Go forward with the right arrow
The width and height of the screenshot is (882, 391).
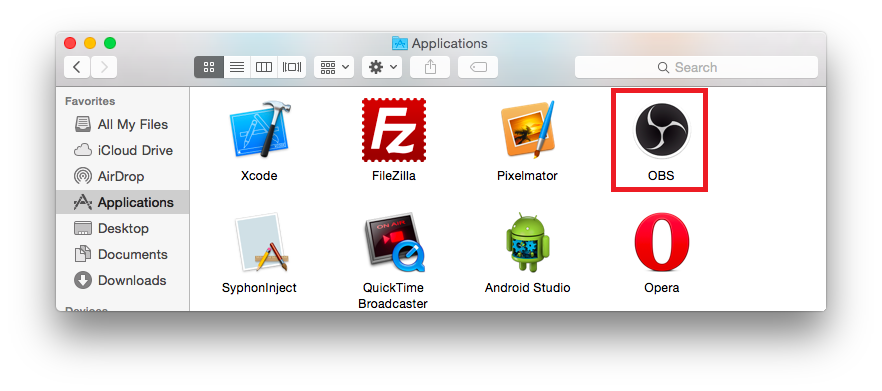tap(104, 68)
